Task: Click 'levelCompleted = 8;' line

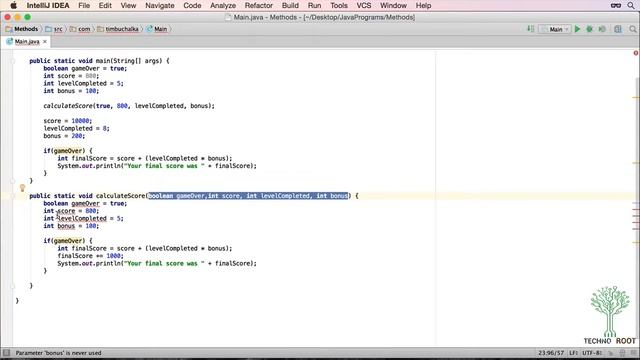Action: [76, 128]
